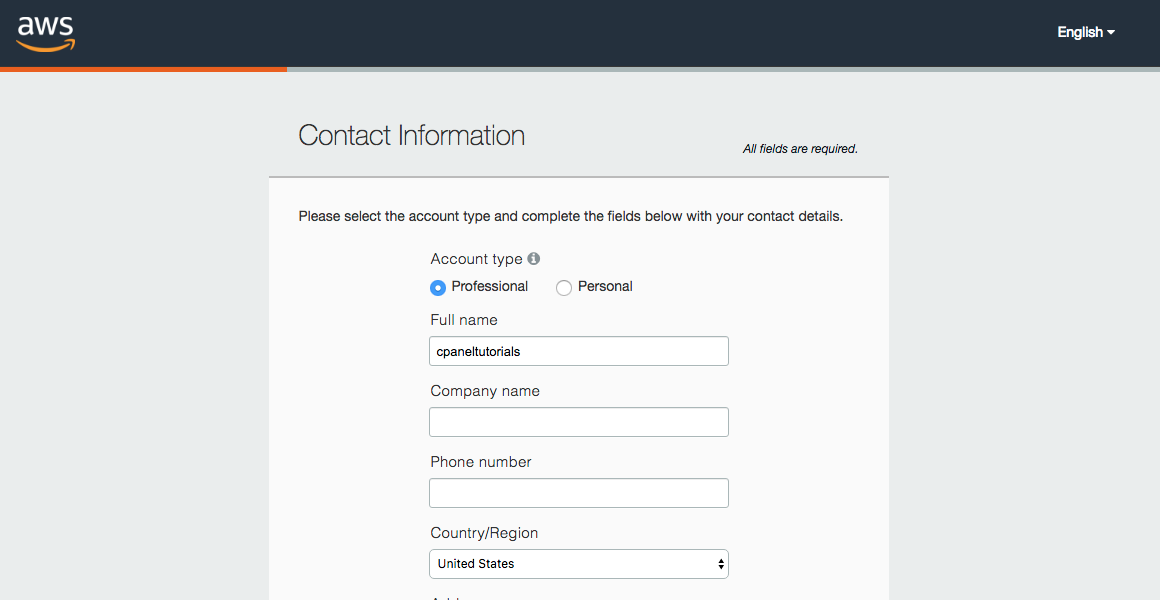Open the Country/Region United States dropdown
The width and height of the screenshot is (1160, 600).
pos(579,564)
